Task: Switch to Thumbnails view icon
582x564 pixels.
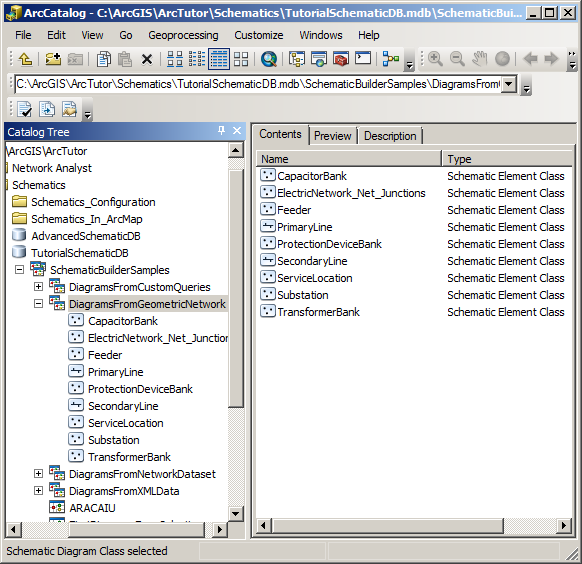Action: coord(241,59)
